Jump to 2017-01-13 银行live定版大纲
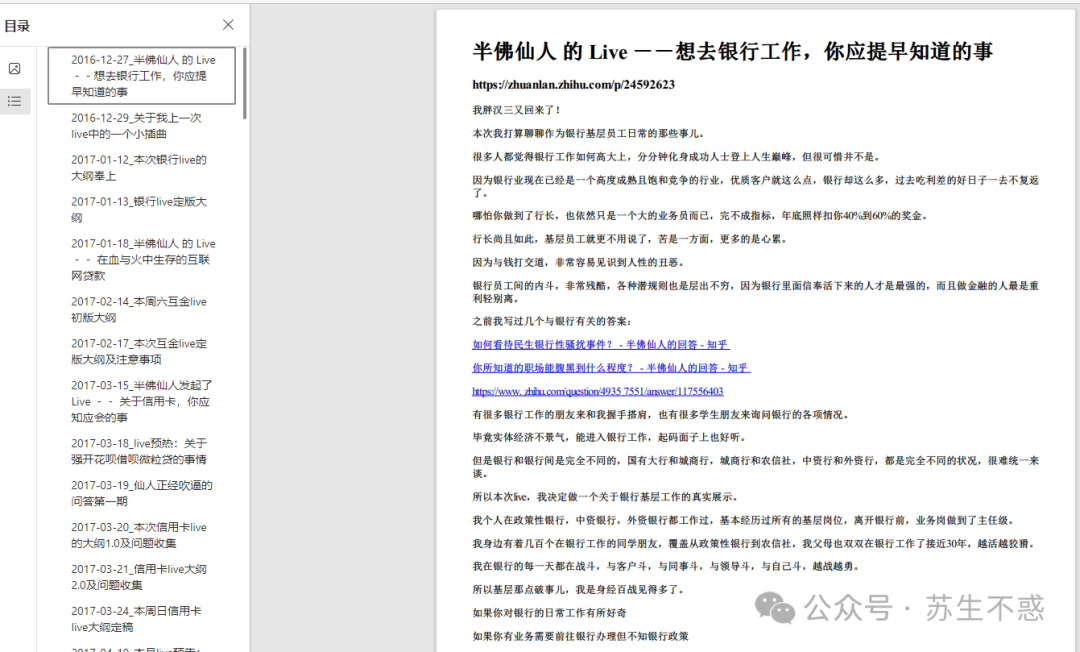The width and height of the screenshot is (1080, 652). pyautogui.click(x=139, y=209)
